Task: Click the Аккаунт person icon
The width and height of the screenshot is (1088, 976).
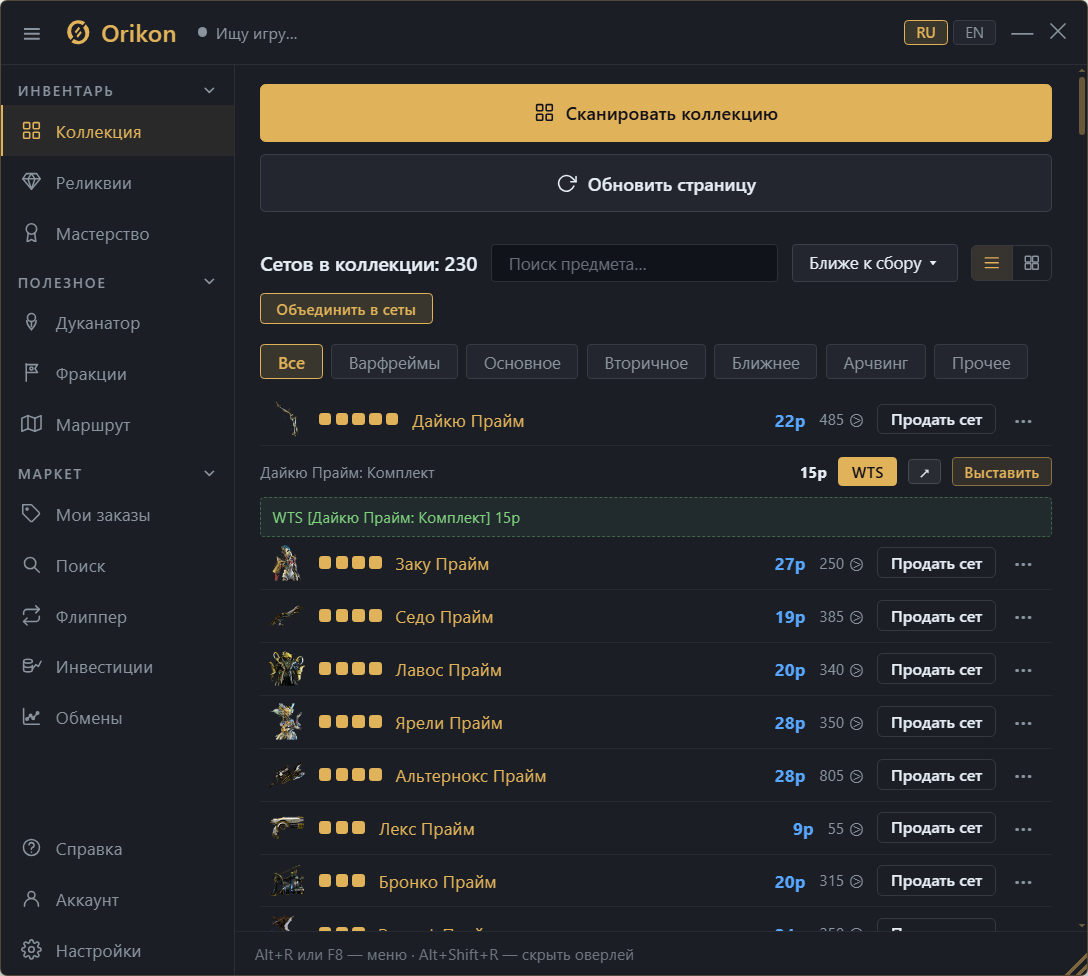Action: 31,899
